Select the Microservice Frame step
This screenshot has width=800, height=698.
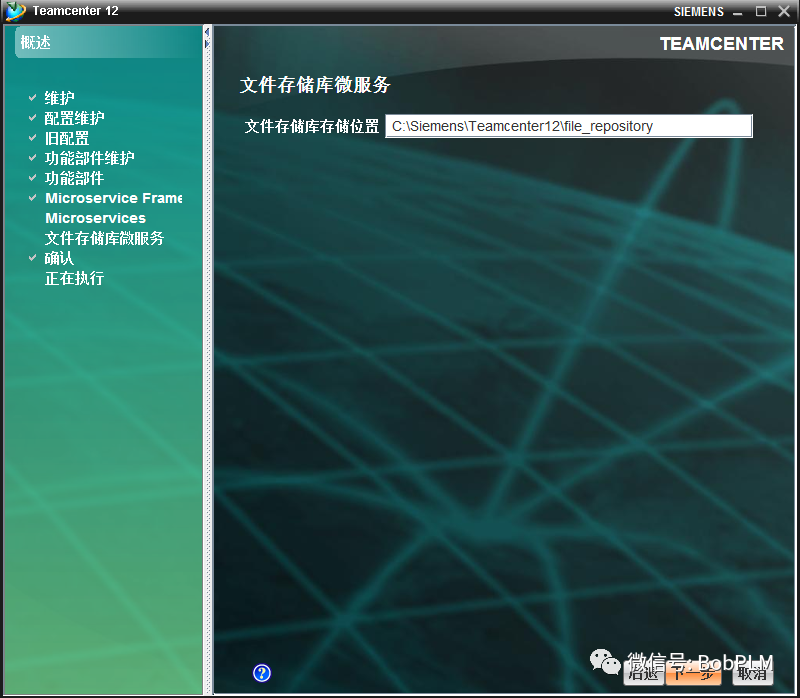[x=114, y=198]
